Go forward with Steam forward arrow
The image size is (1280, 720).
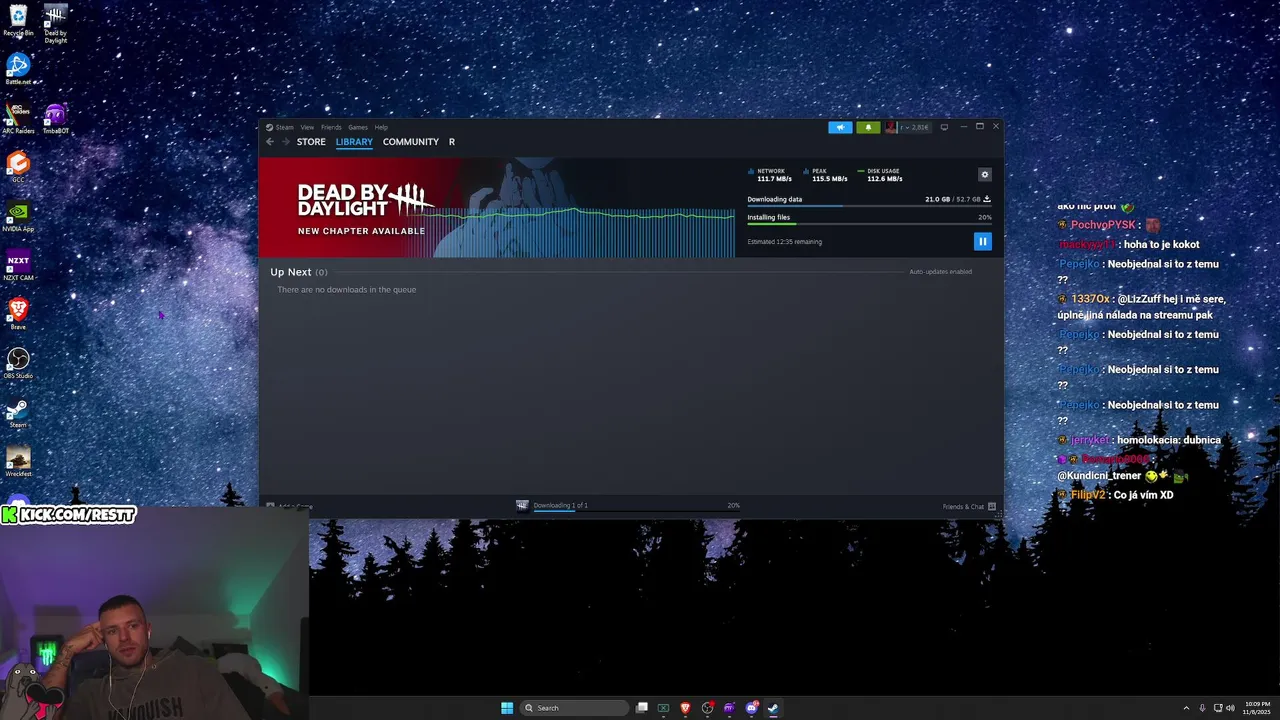point(286,142)
